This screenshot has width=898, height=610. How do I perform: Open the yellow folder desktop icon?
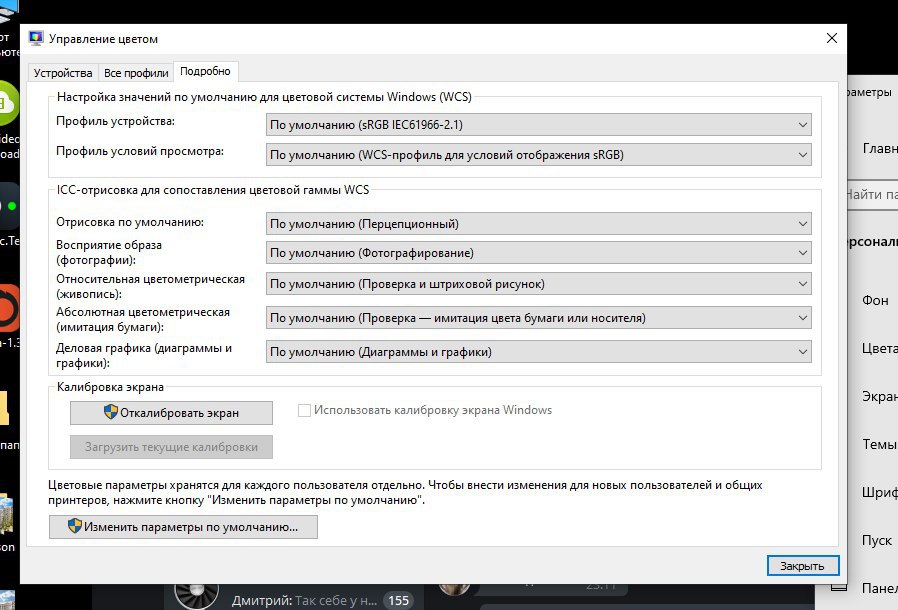[x=5, y=408]
